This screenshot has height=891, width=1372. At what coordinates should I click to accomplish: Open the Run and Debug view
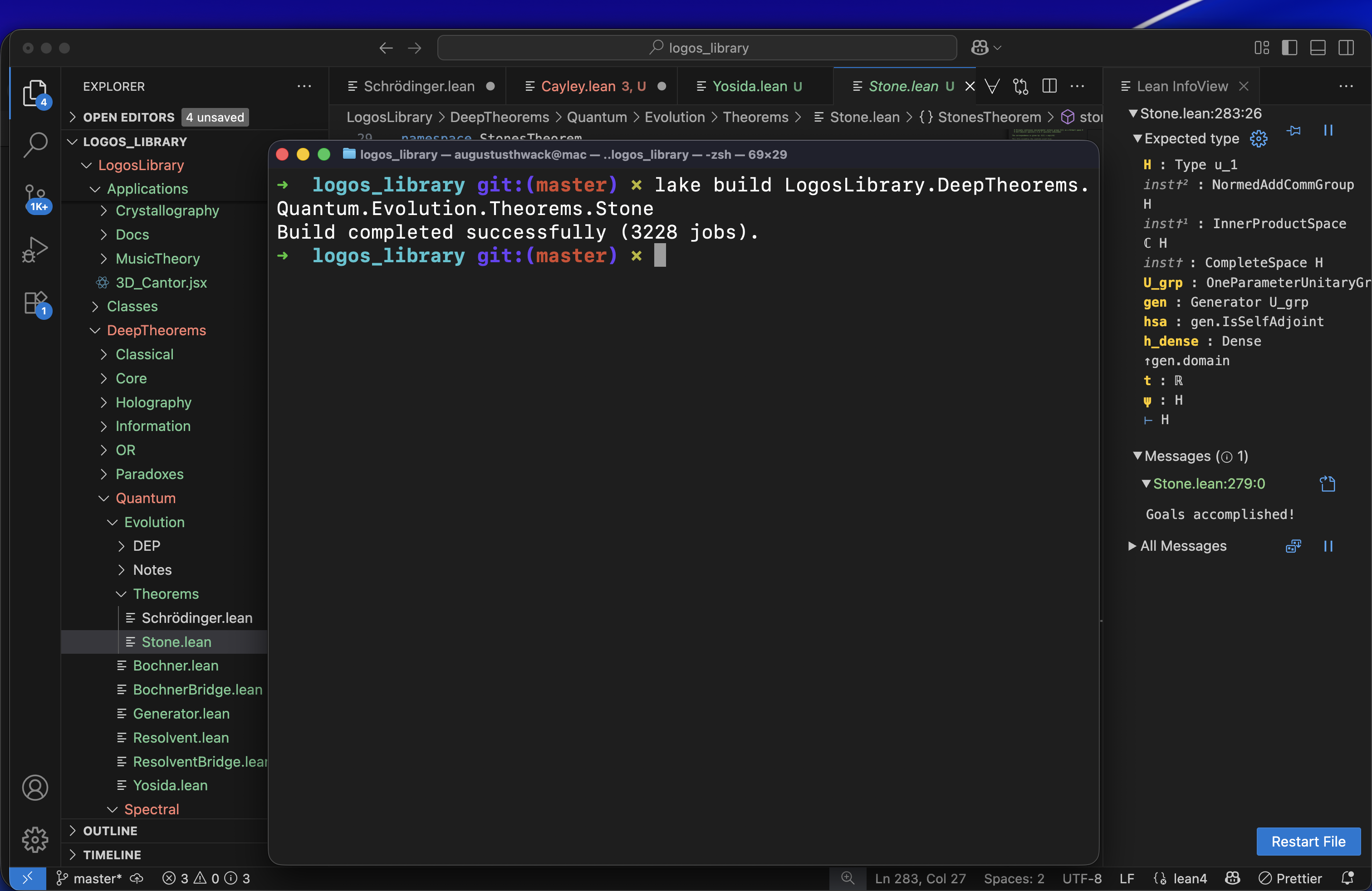tap(35, 250)
